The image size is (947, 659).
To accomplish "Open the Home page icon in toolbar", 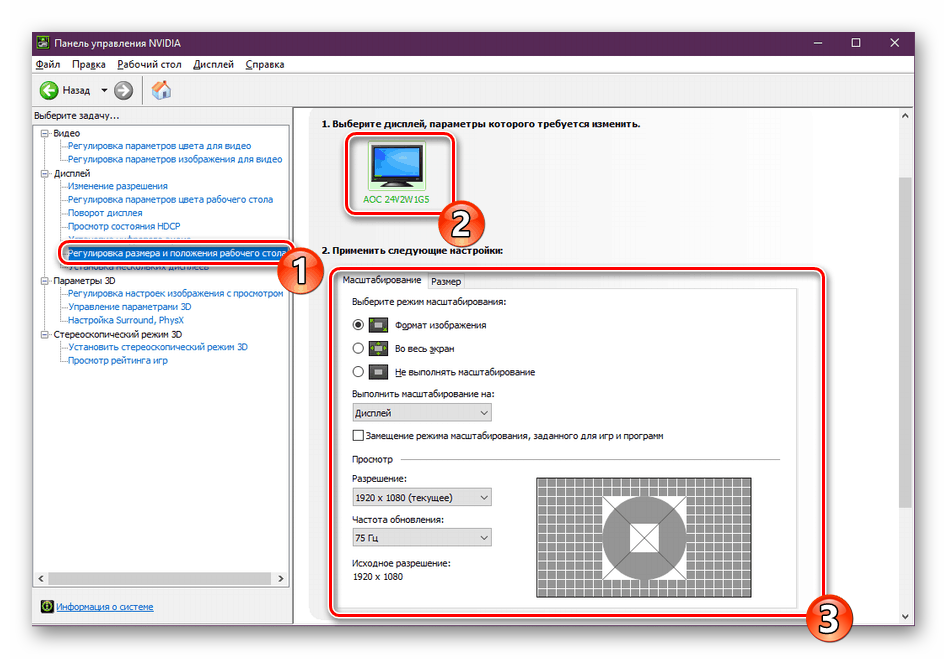I will pyautogui.click(x=161, y=90).
